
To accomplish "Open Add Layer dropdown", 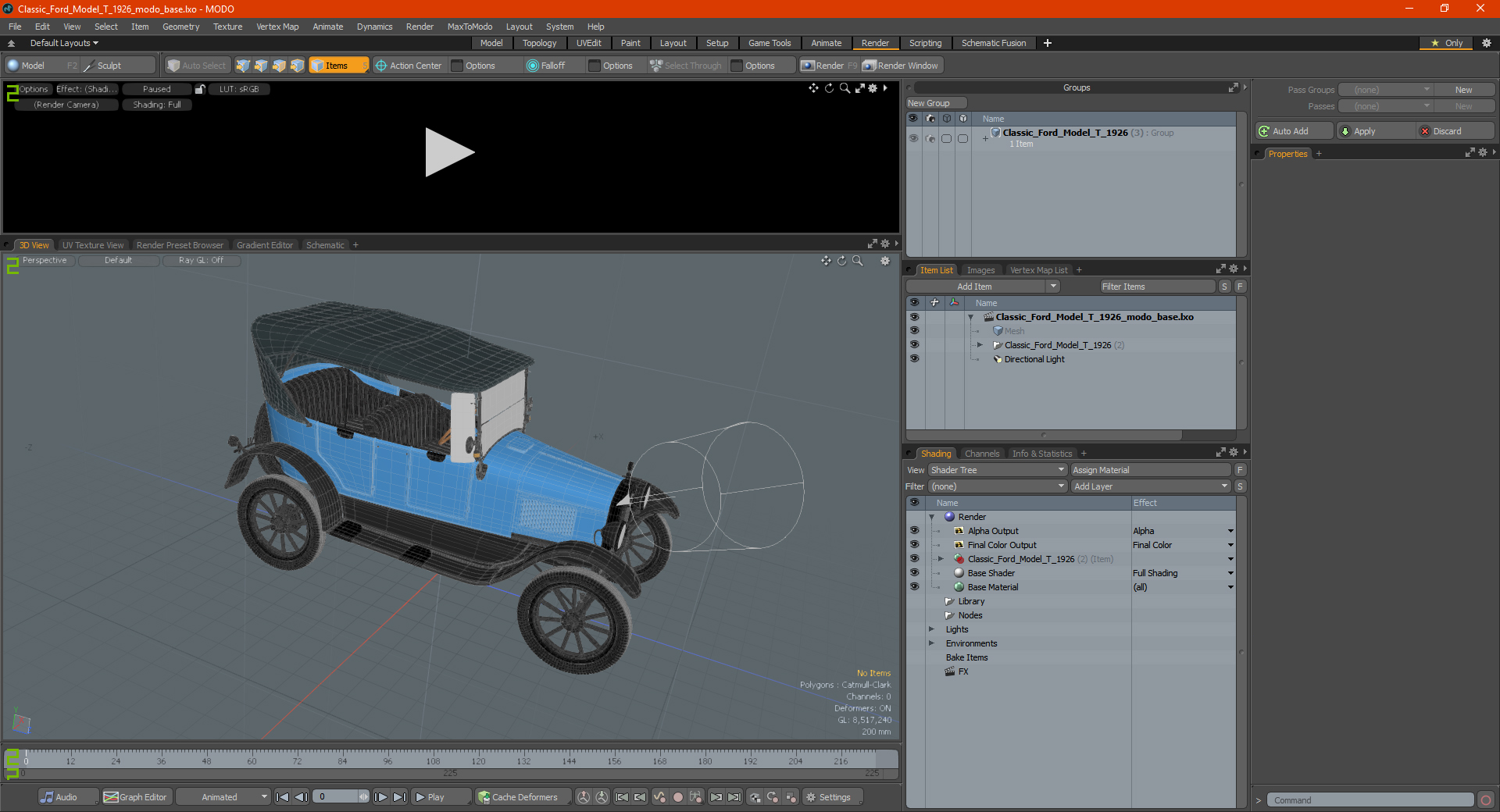I will click(1151, 486).
